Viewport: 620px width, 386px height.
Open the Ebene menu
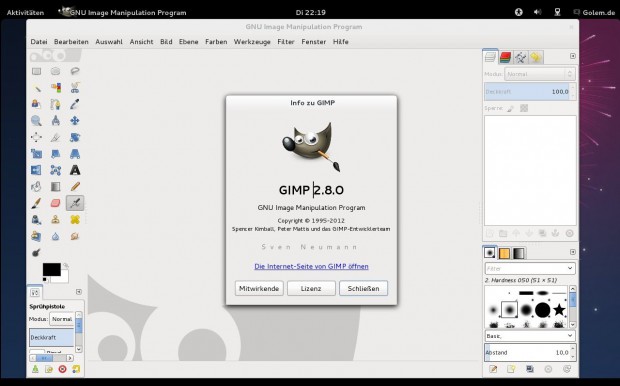tap(189, 42)
